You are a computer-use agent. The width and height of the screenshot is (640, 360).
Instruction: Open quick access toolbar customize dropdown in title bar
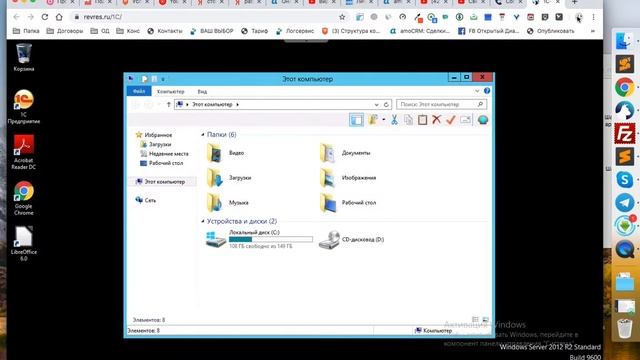click(x=163, y=79)
